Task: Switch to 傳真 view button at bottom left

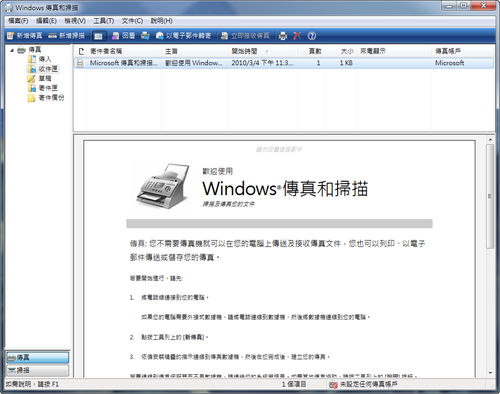Action: click(x=37, y=358)
